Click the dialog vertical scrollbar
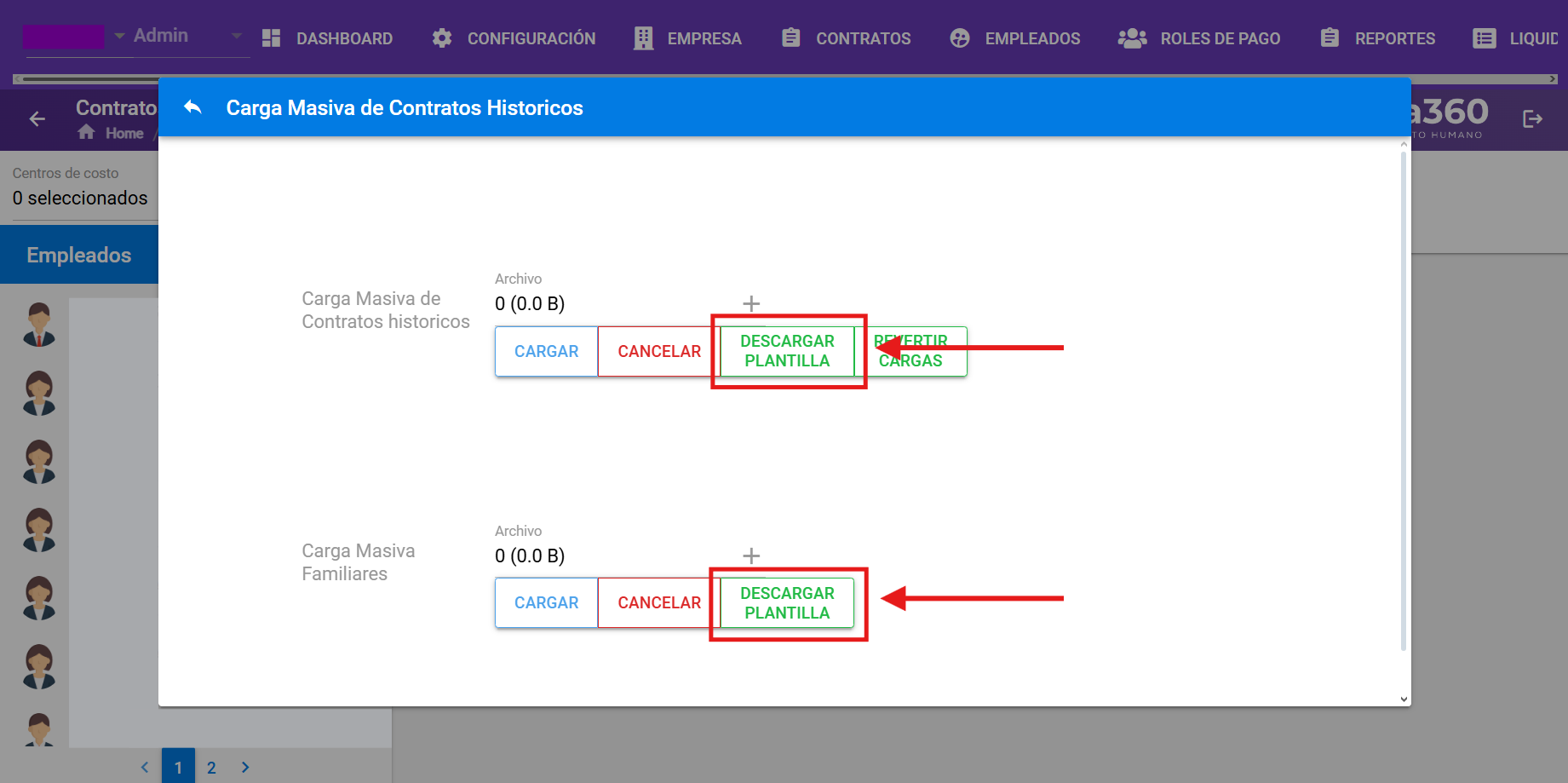The width and height of the screenshot is (1568, 783). (1404, 400)
